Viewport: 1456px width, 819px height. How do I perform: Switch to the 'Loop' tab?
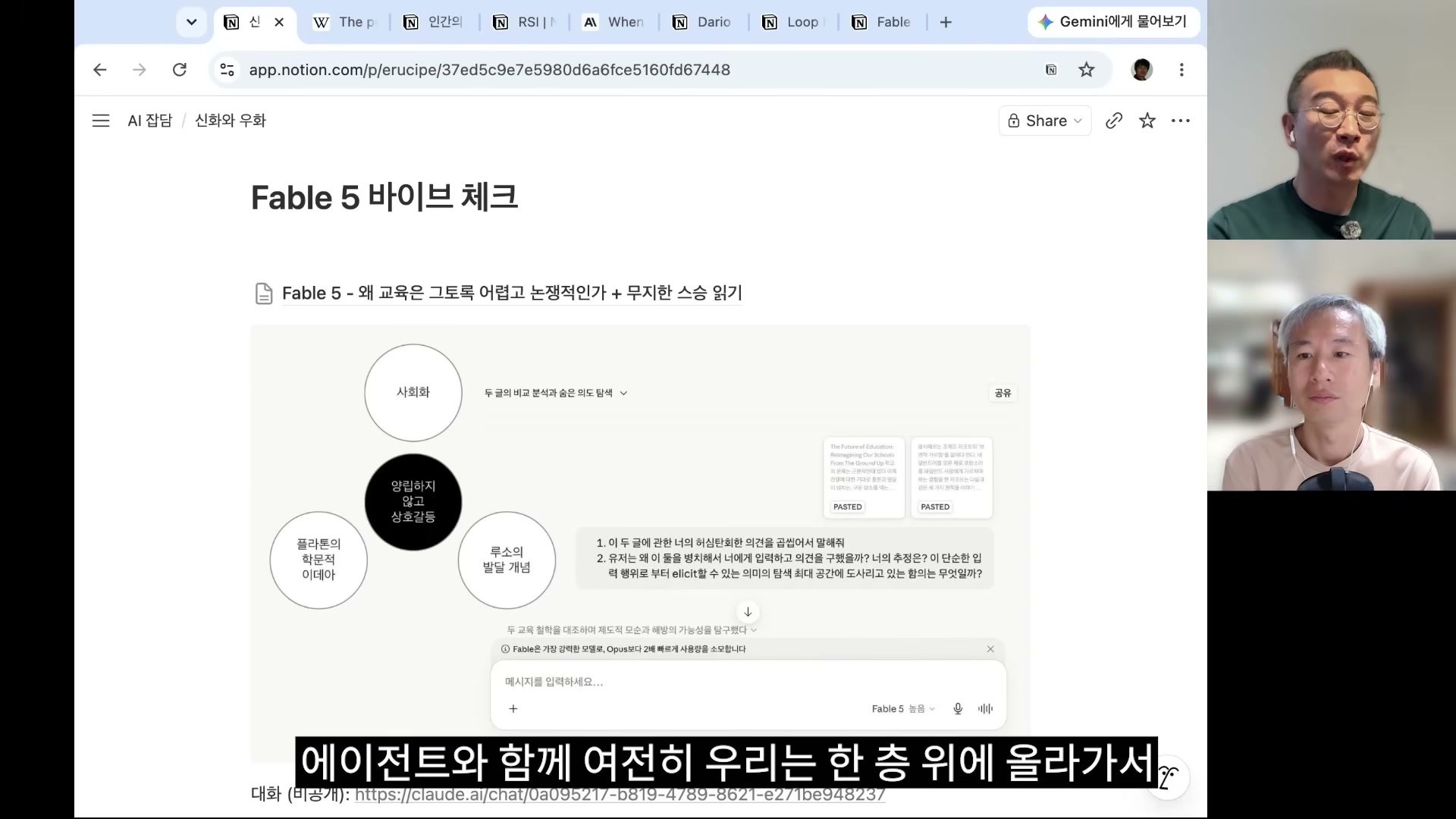pyautogui.click(x=793, y=22)
